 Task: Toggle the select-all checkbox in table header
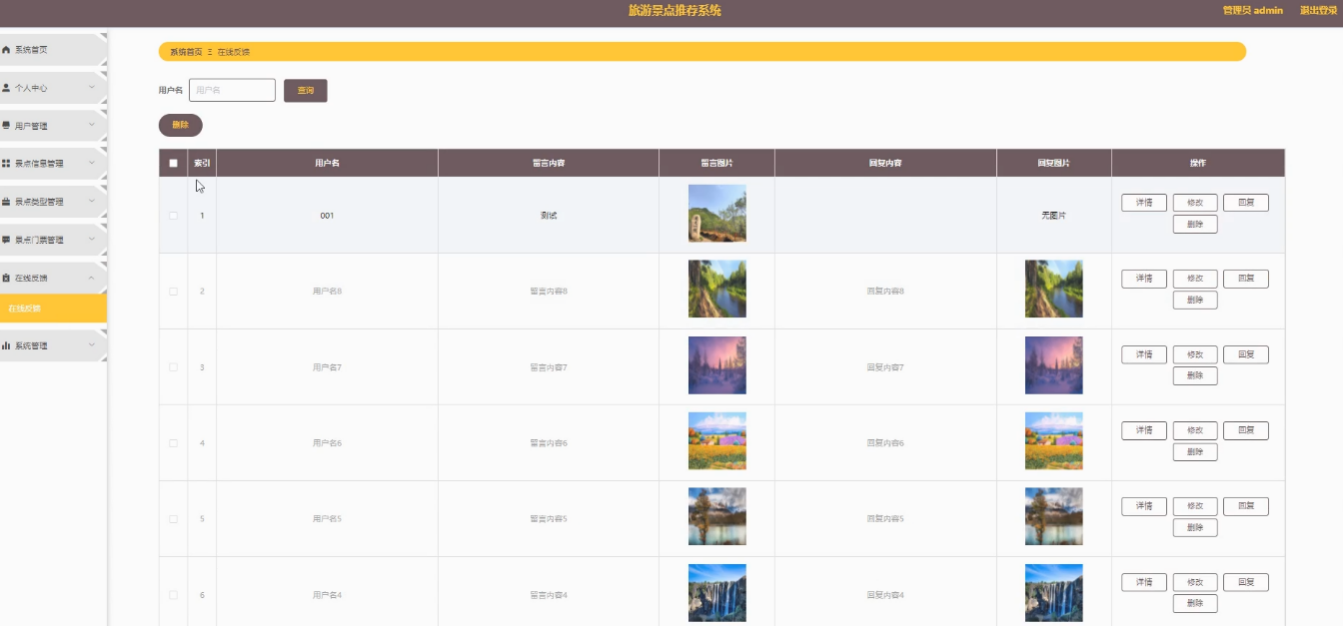tap(173, 163)
